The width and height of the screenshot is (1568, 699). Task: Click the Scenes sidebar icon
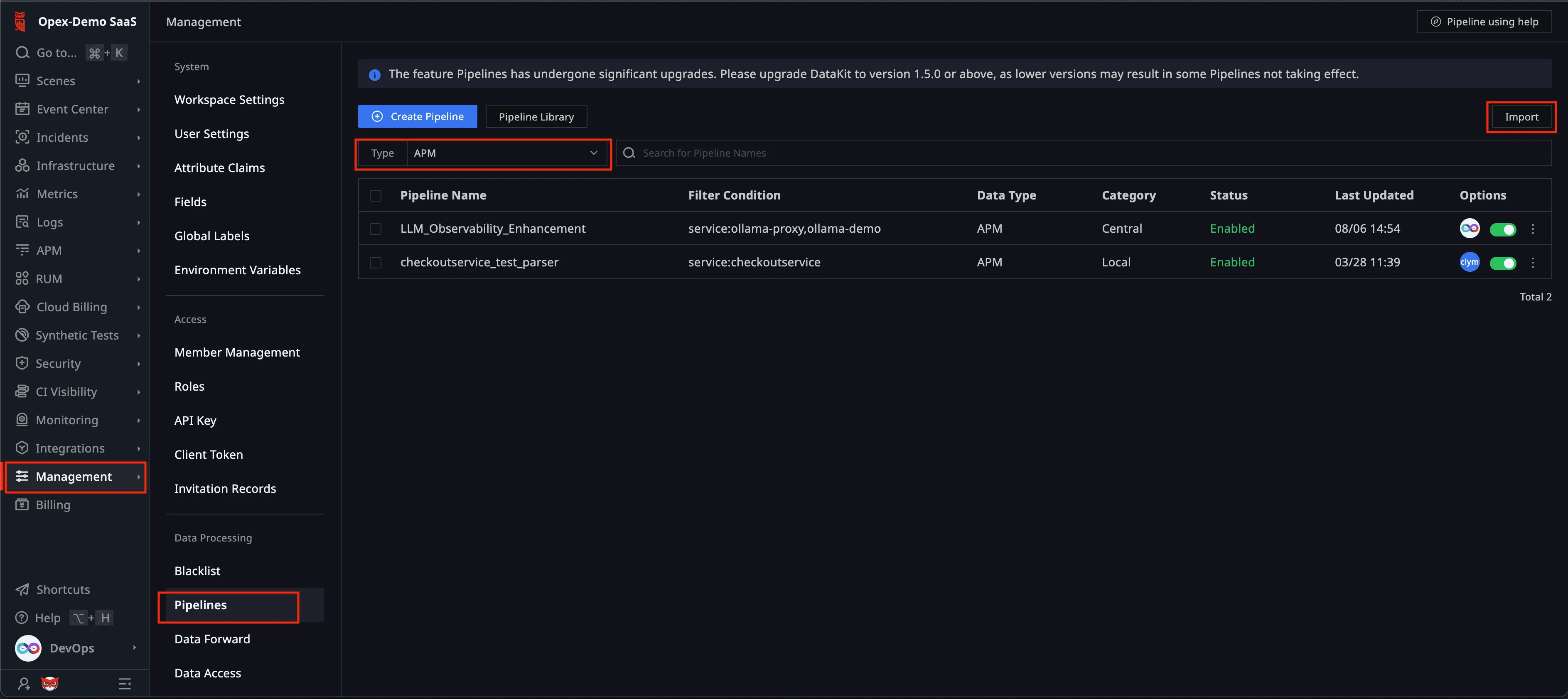(x=22, y=80)
